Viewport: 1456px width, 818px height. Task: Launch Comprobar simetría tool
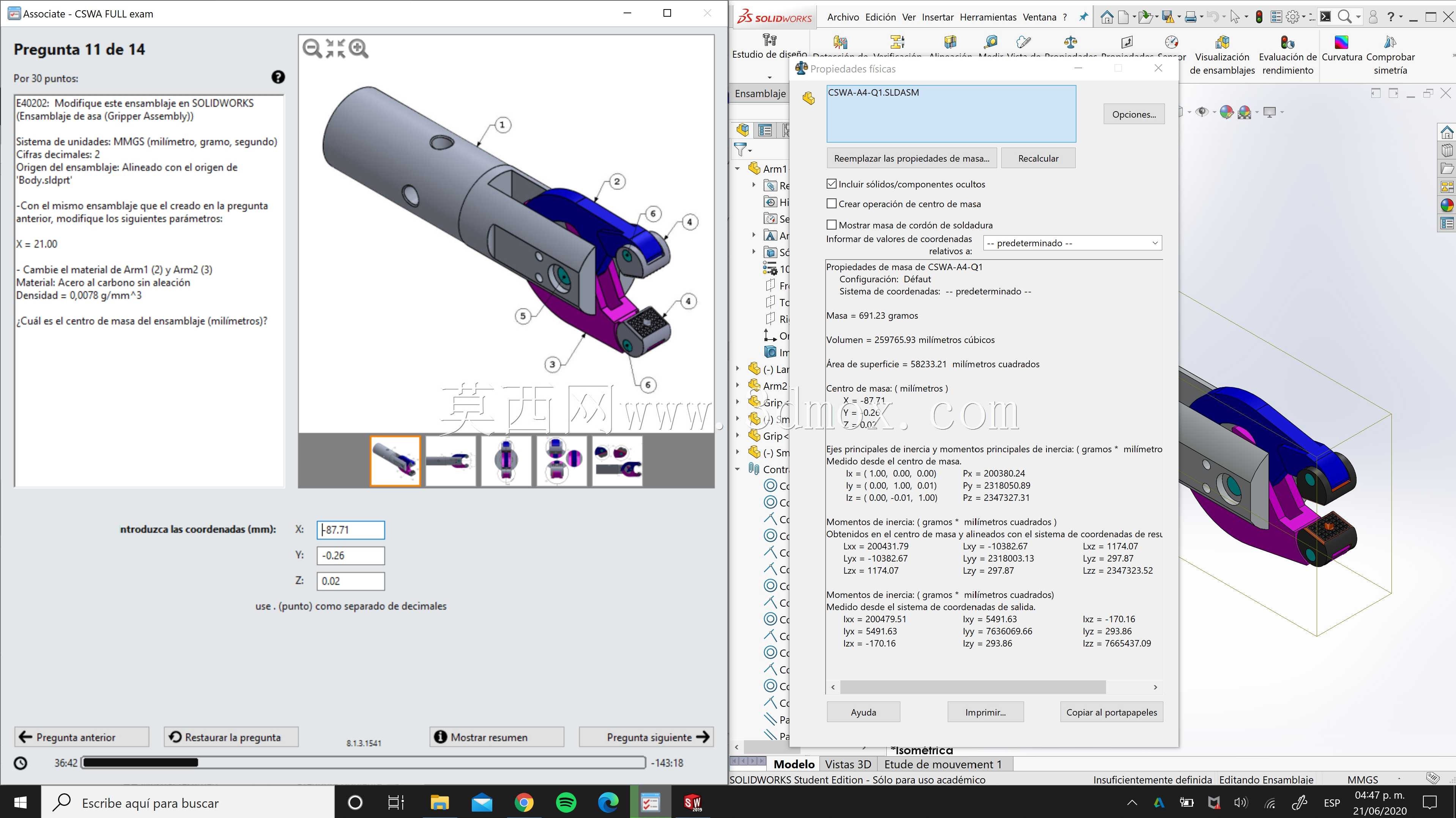tap(1390, 55)
